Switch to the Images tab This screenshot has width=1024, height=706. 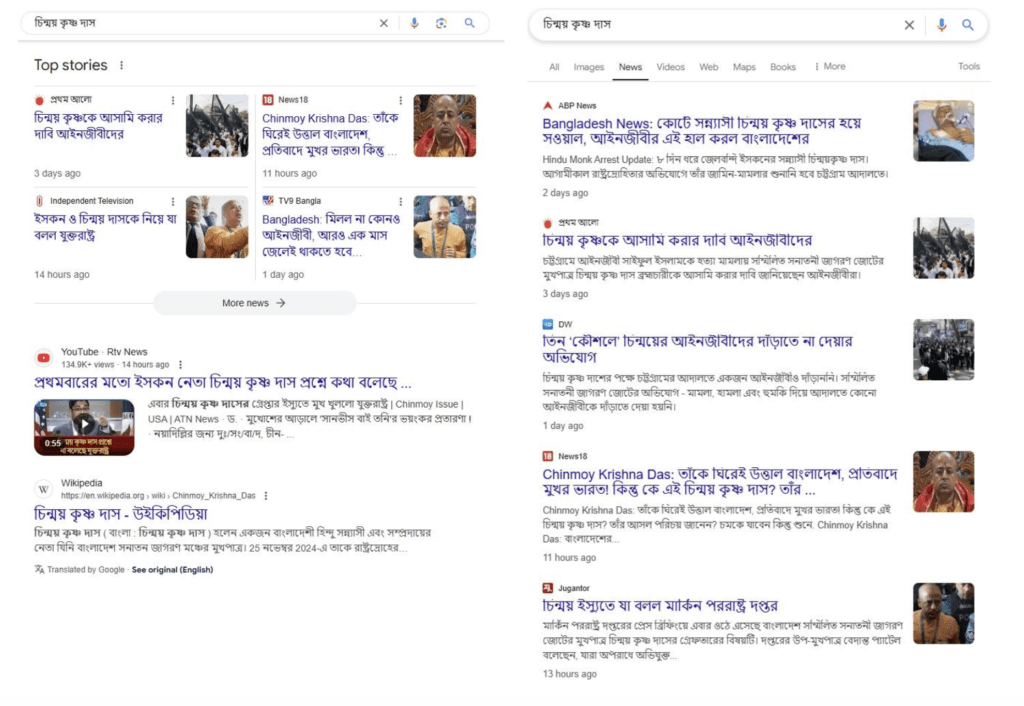coord(590,67)
